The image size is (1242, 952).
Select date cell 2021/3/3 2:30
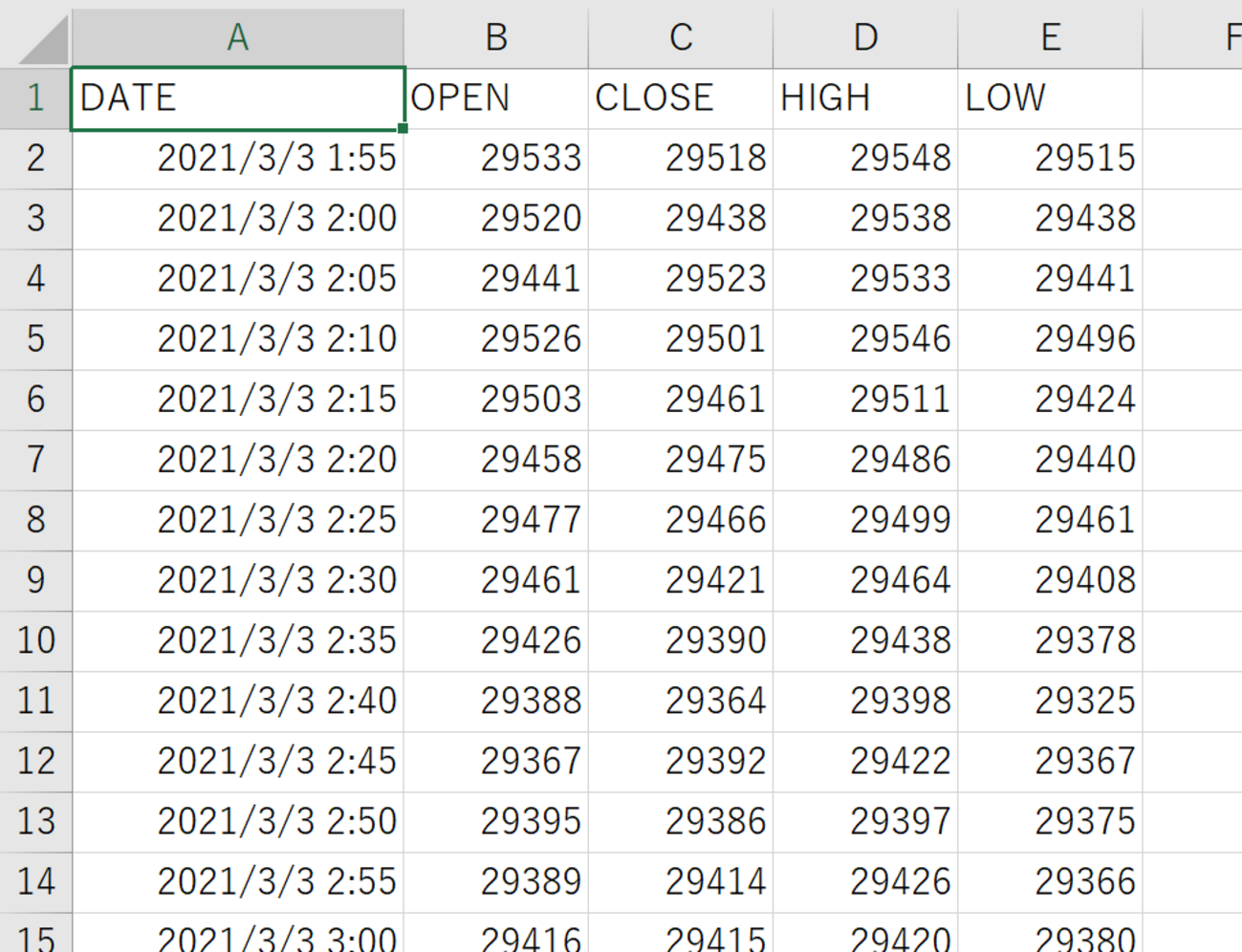click(x=238, y=580)
